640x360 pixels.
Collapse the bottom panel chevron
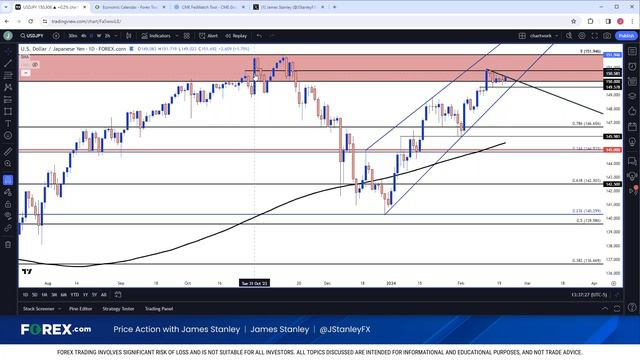[x=604, y=309]
